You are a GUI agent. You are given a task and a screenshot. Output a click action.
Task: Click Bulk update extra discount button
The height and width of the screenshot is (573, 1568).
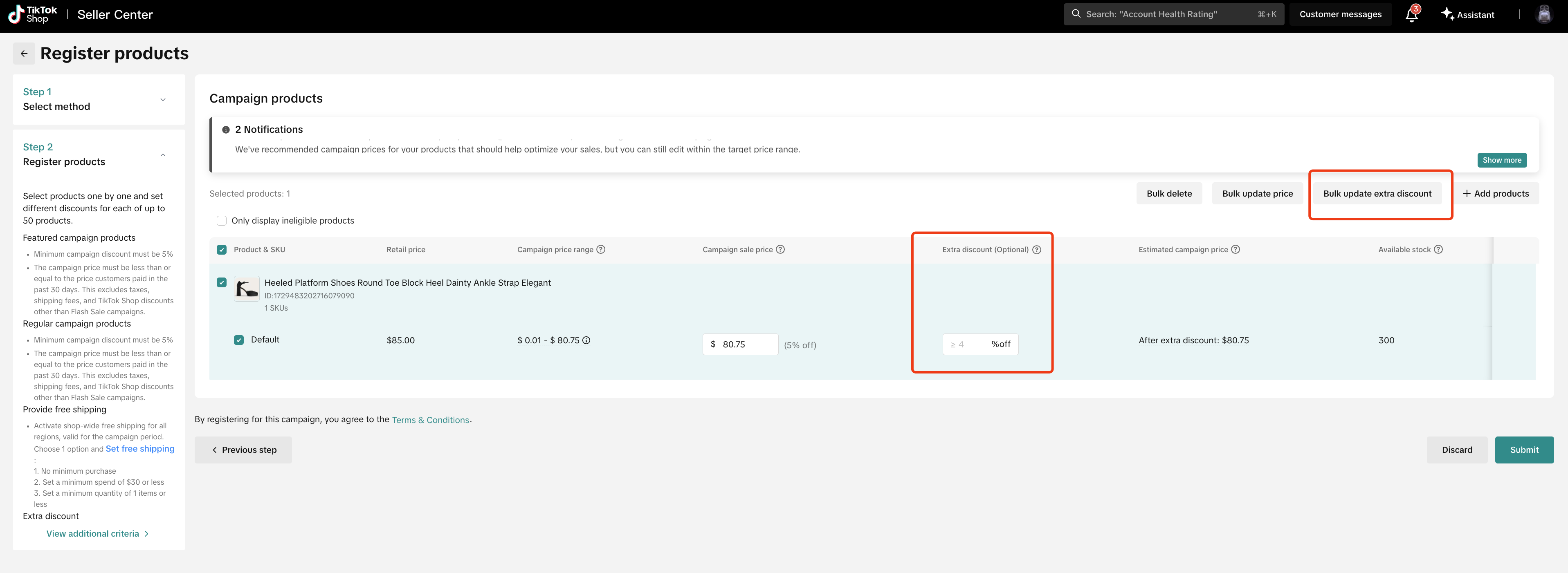coord(1377,193)
